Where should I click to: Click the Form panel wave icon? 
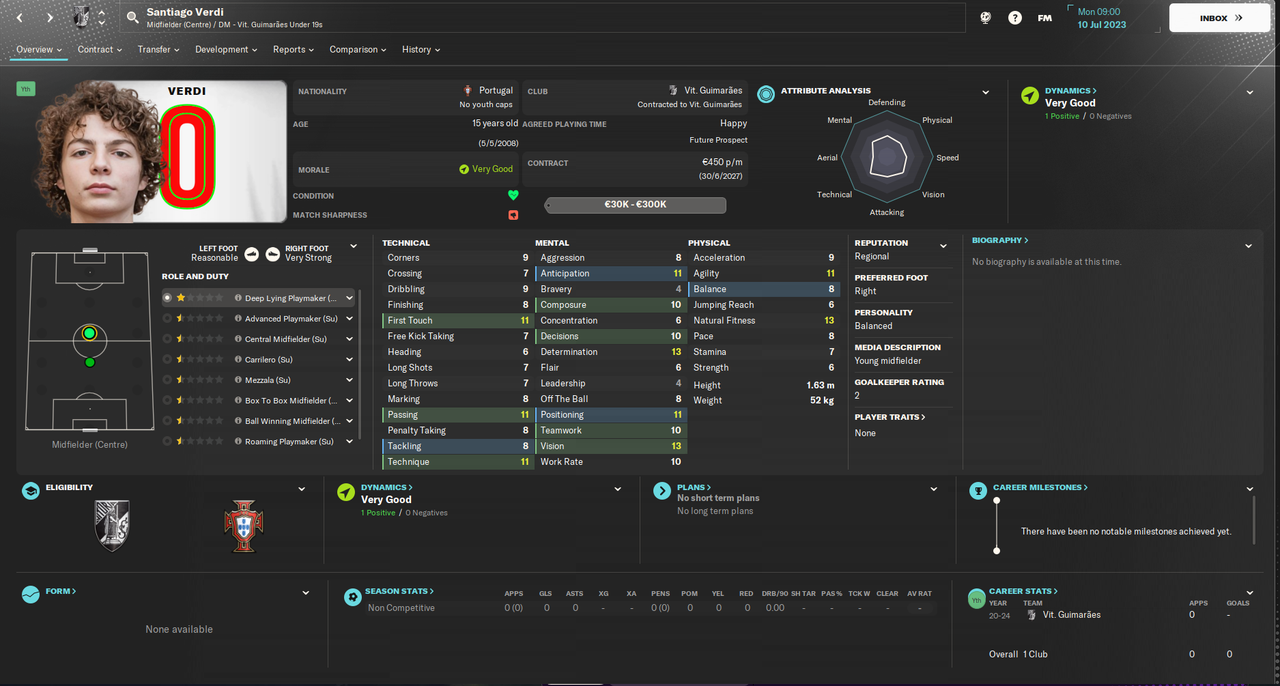coord(30,594)
